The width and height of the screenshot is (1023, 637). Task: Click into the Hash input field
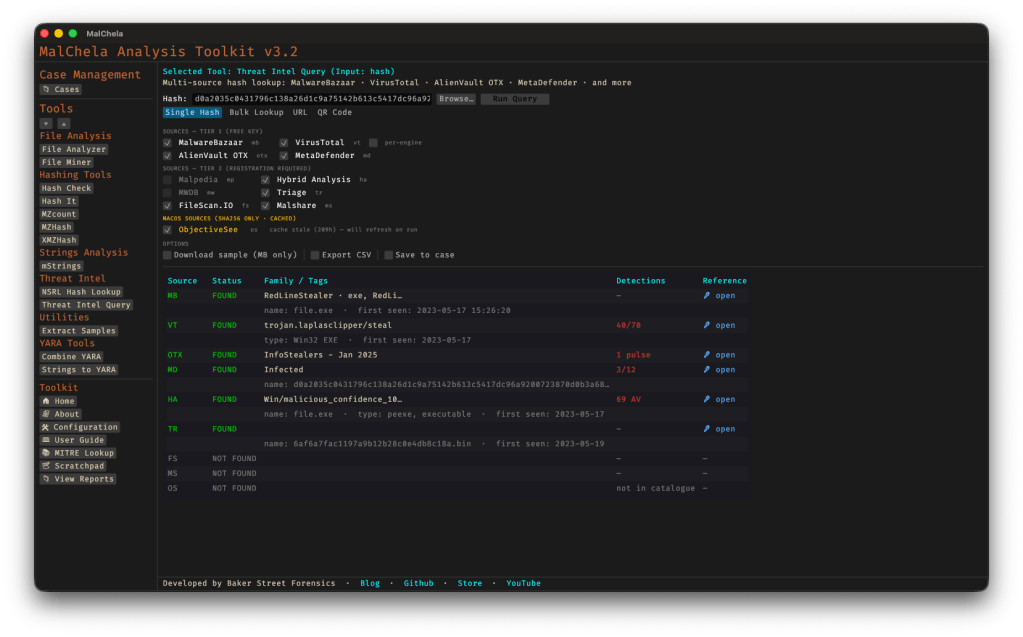(311, 99)
